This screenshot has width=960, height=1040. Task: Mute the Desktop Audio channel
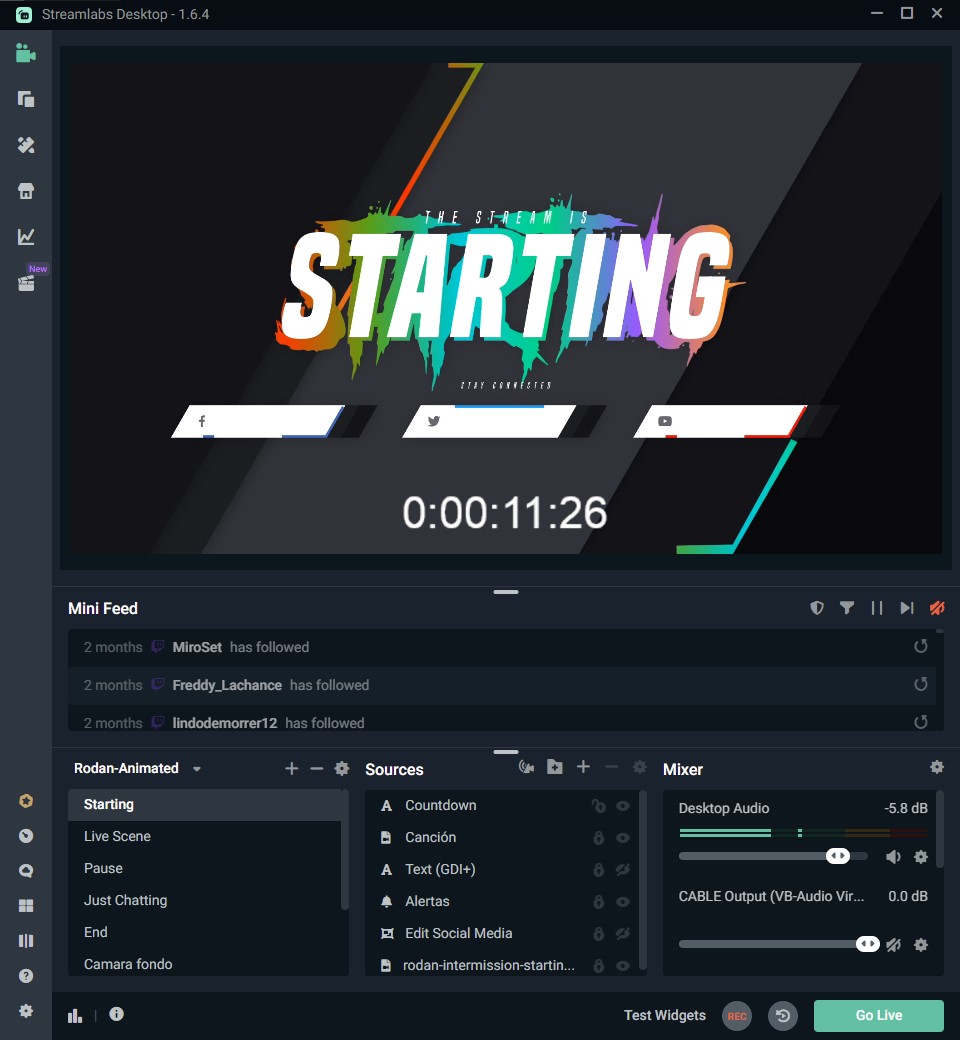[893, 857]
